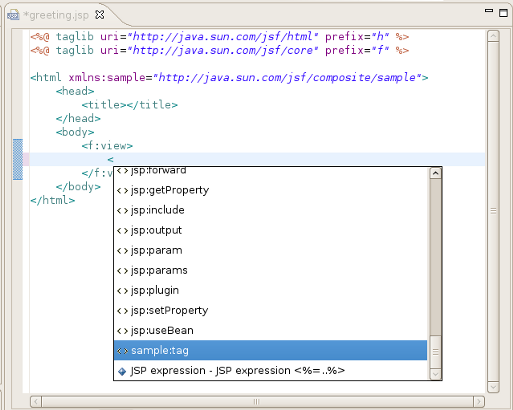Choose jsp:plugin from the completion list
Image resolution: width=513 pixels, height=410 pixels.
tap(270, 290)
